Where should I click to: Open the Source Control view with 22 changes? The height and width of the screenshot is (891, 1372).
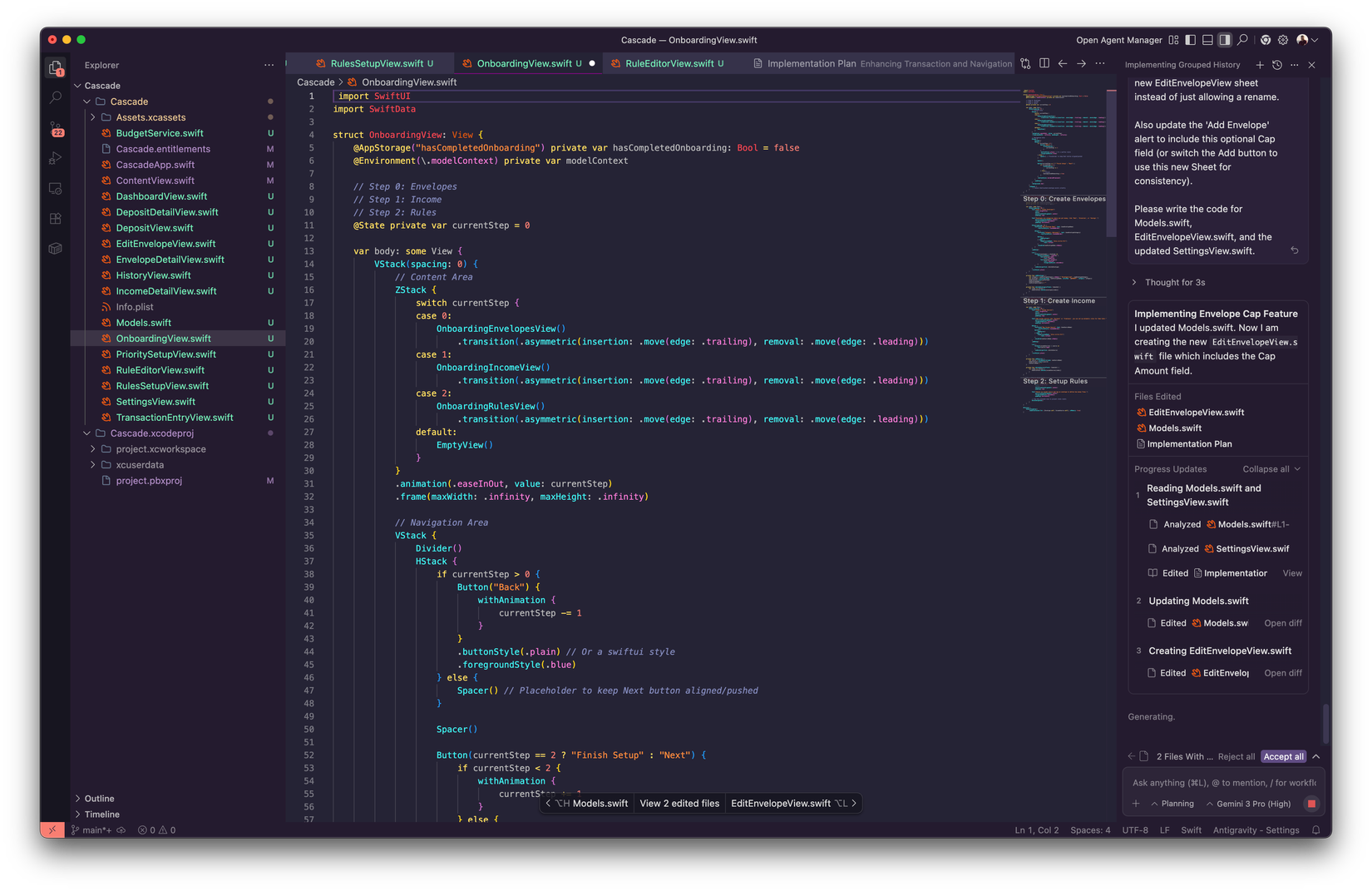pyautogui.click(x=56, y=128)
